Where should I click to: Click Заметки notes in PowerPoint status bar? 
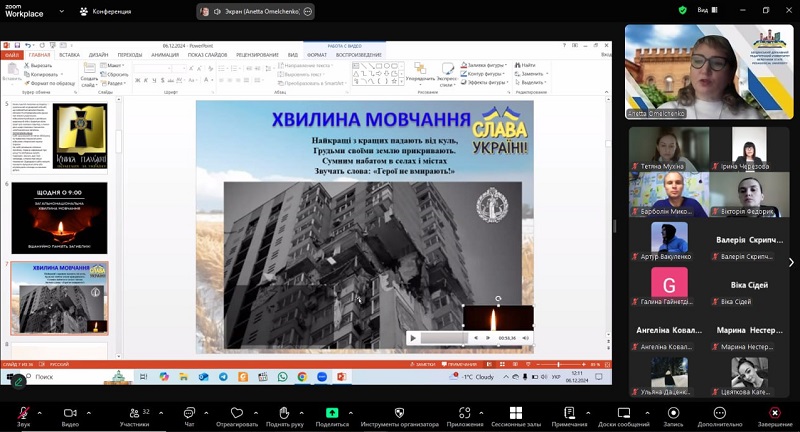(x=422, y=364)
